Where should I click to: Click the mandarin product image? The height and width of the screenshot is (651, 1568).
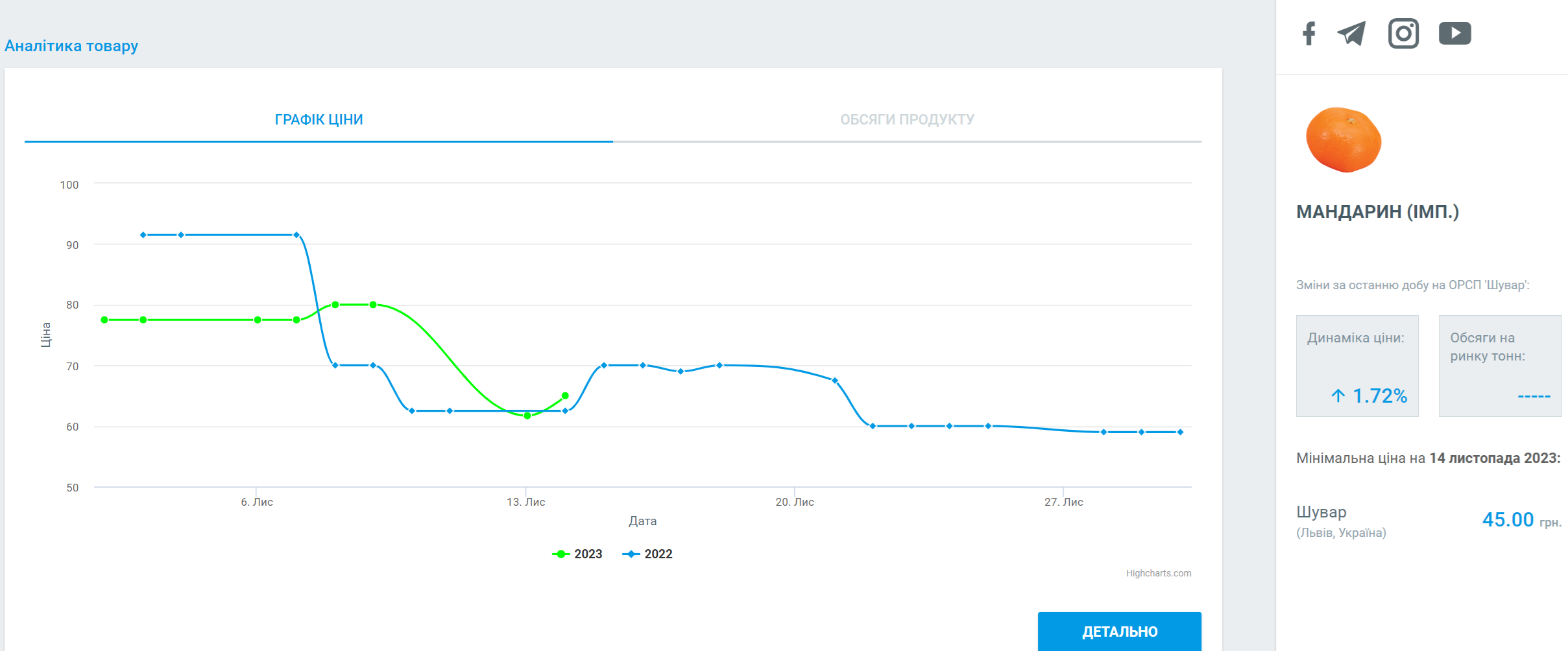pyautogui.click(x=1343, y=140)
